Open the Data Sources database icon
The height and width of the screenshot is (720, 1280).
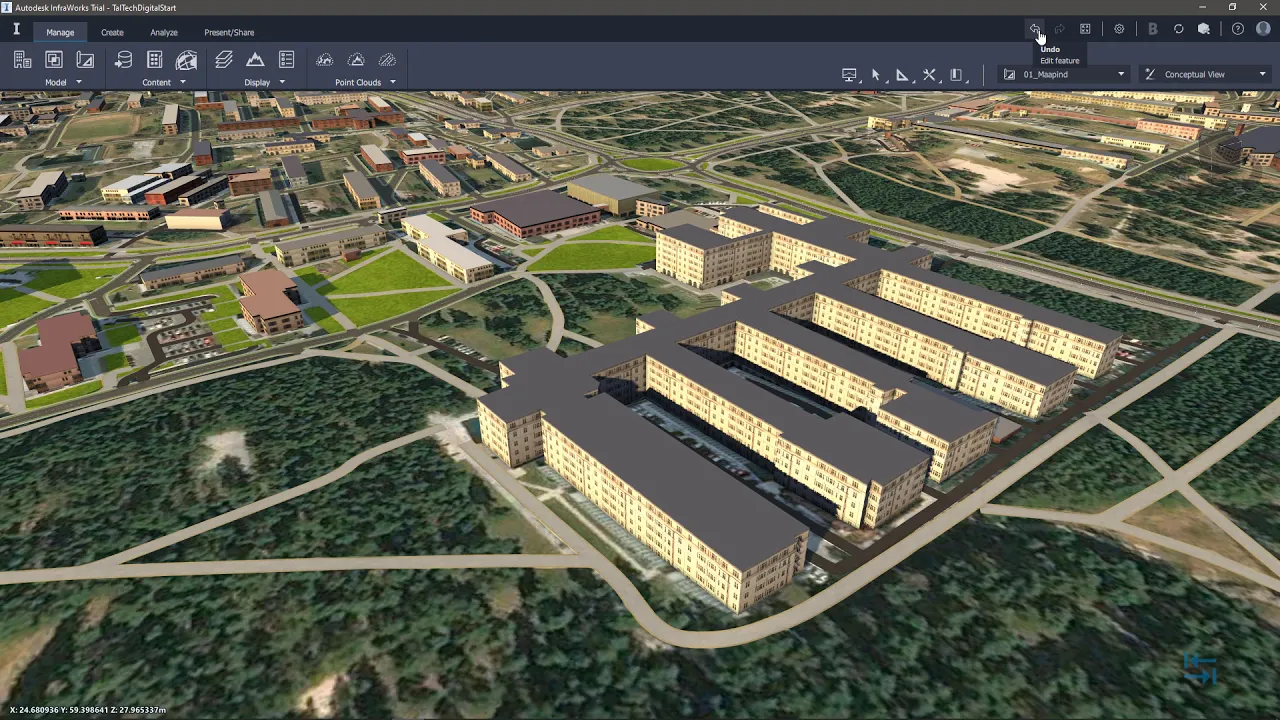(x=123, y=60)
